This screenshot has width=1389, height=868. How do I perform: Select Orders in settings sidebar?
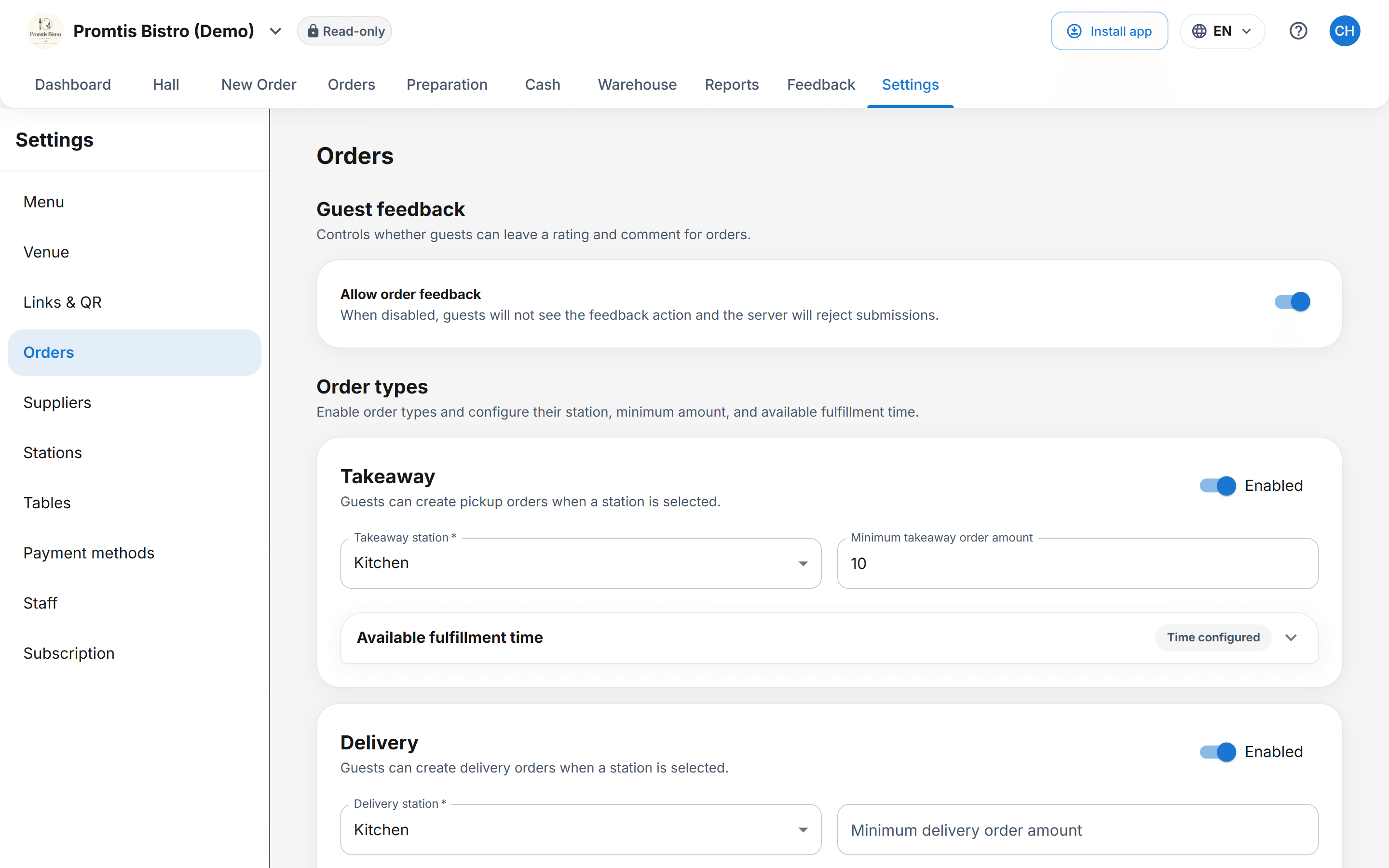point(134,353)
